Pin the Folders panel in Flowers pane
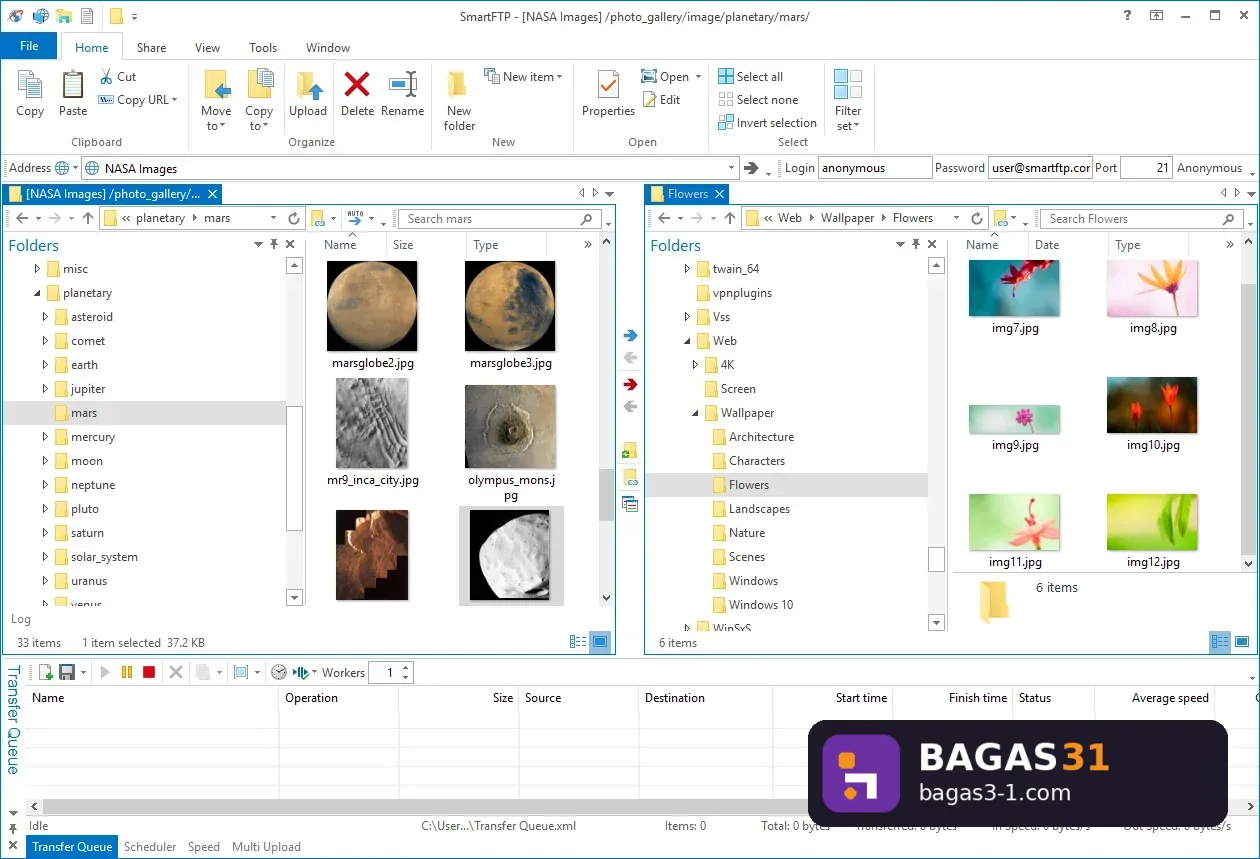1260x859 pixels. pyautogui.click(x=916, y=244)
